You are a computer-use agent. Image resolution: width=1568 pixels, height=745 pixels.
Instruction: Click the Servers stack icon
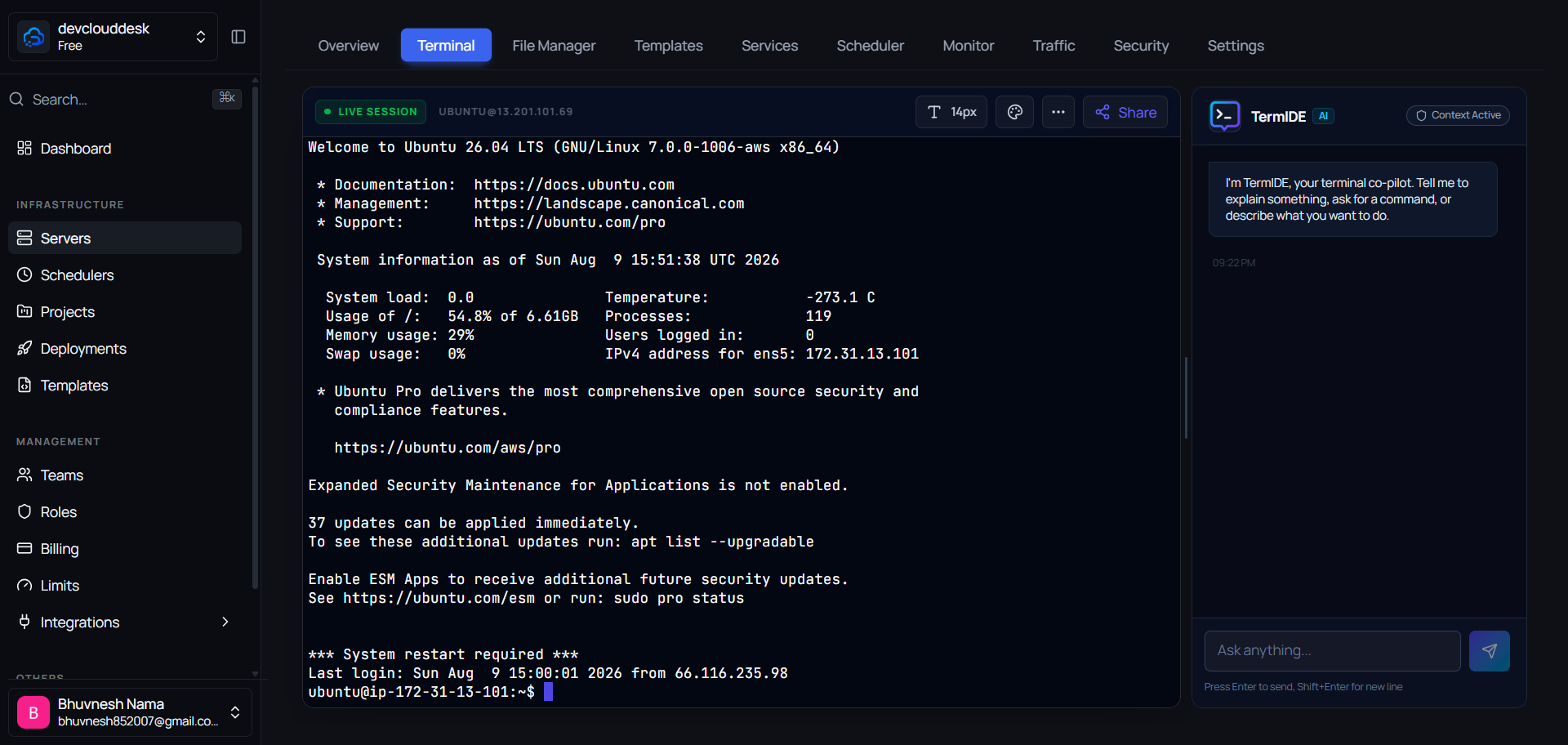click(24, 238)
